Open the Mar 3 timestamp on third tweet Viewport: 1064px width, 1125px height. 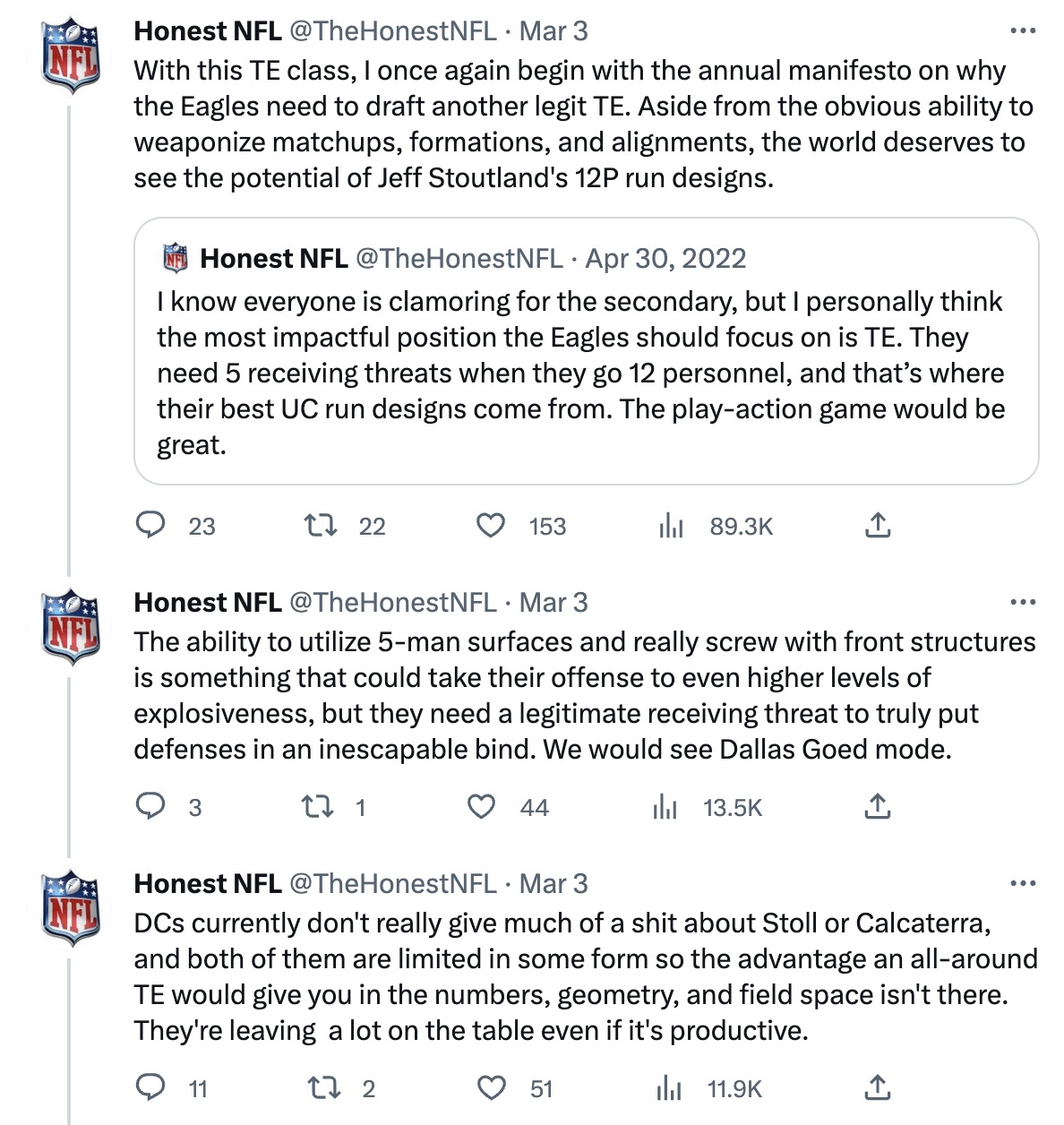tap(553, 883)
